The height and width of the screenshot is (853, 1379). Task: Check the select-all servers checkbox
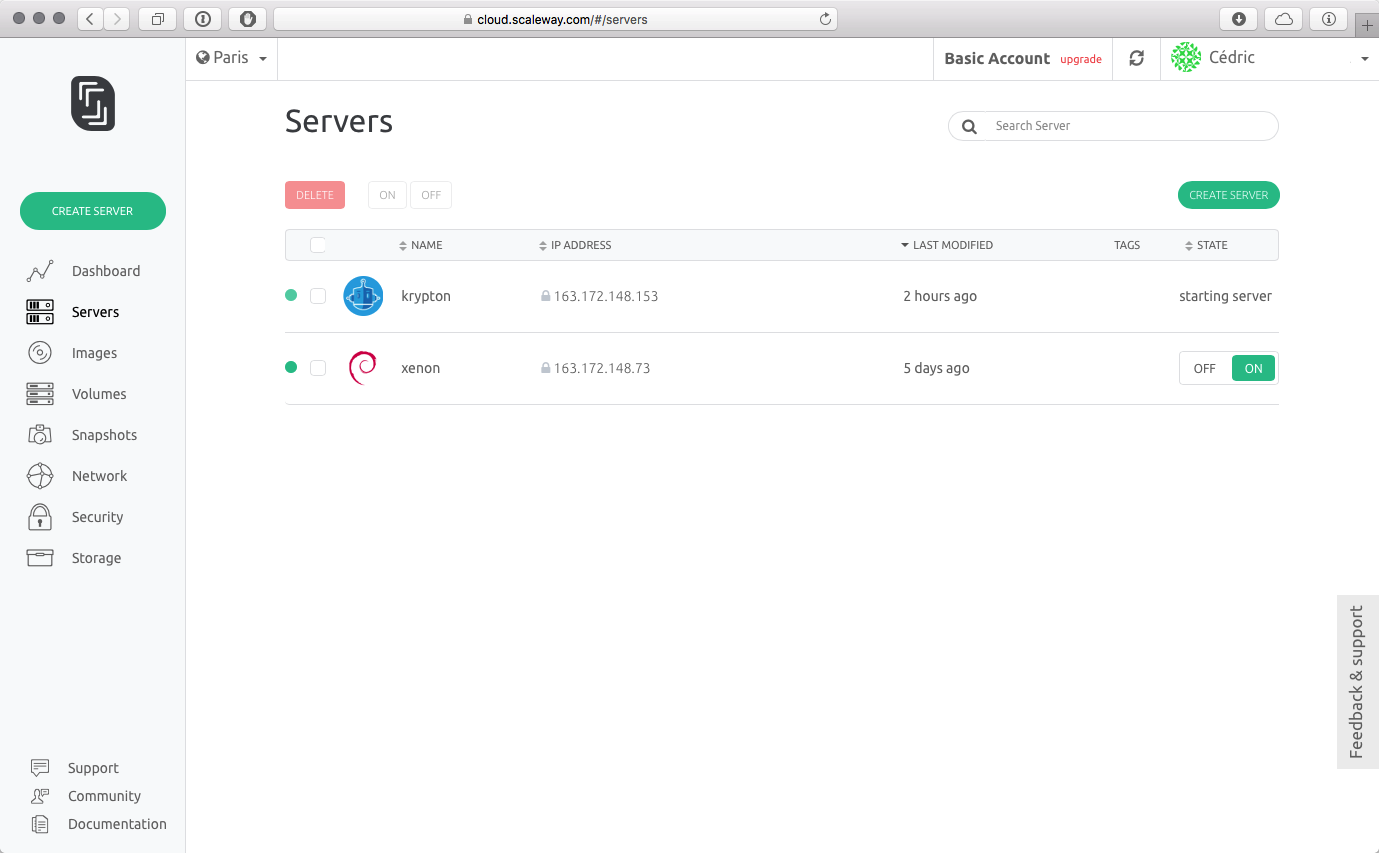pos(318,245)
